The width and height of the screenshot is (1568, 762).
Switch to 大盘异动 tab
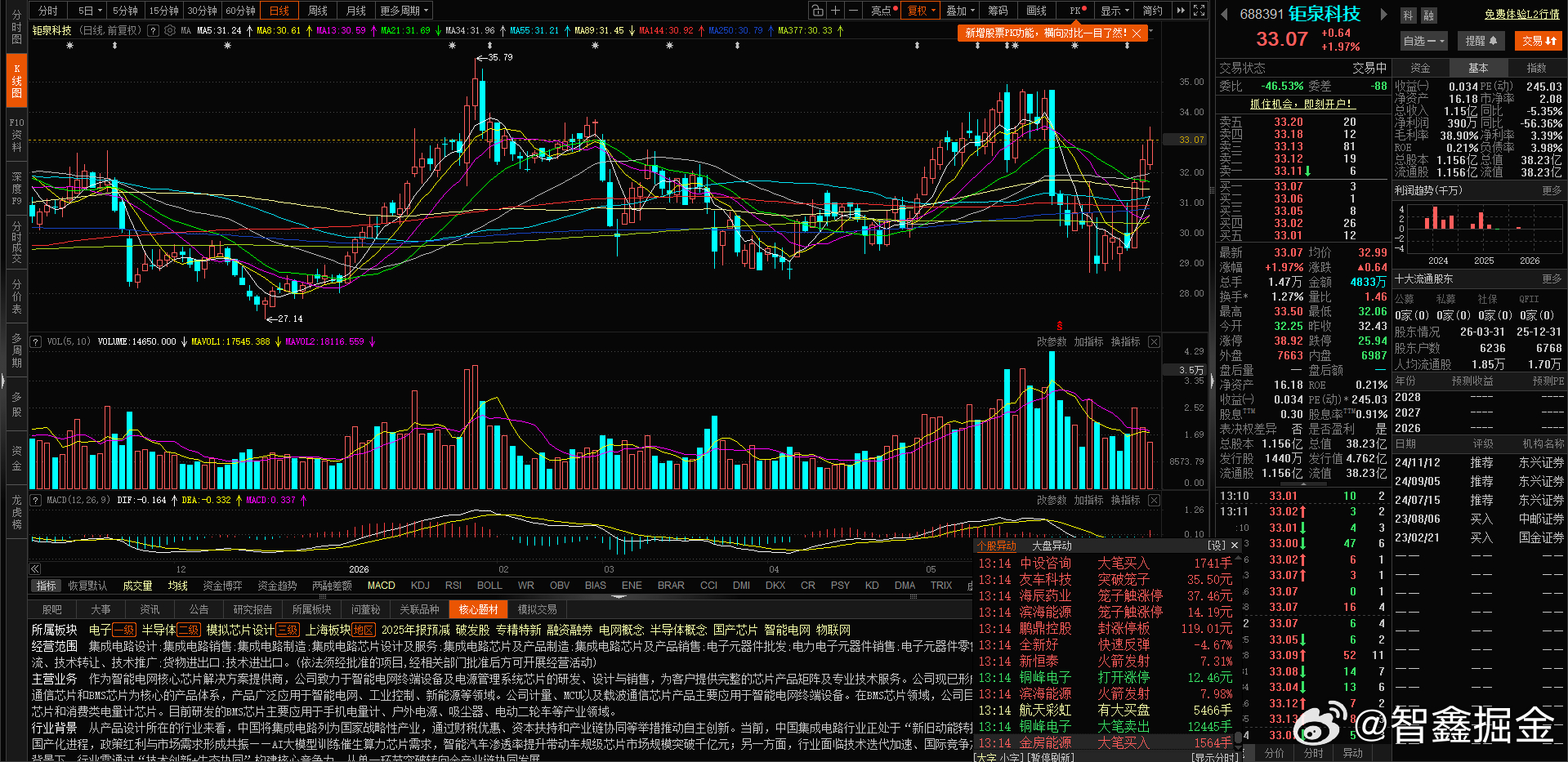[1052, 546]
